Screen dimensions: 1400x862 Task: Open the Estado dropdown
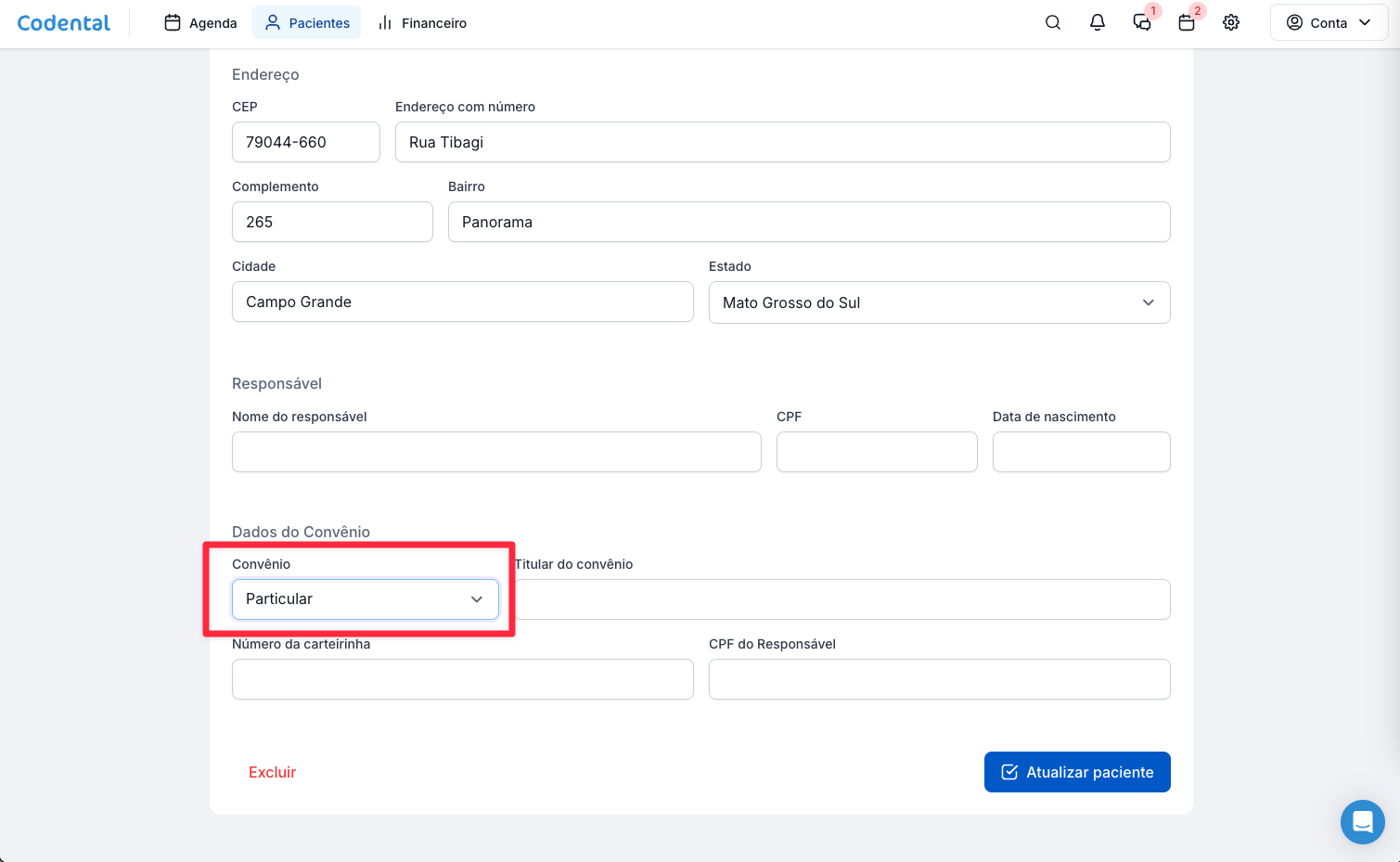939,302
